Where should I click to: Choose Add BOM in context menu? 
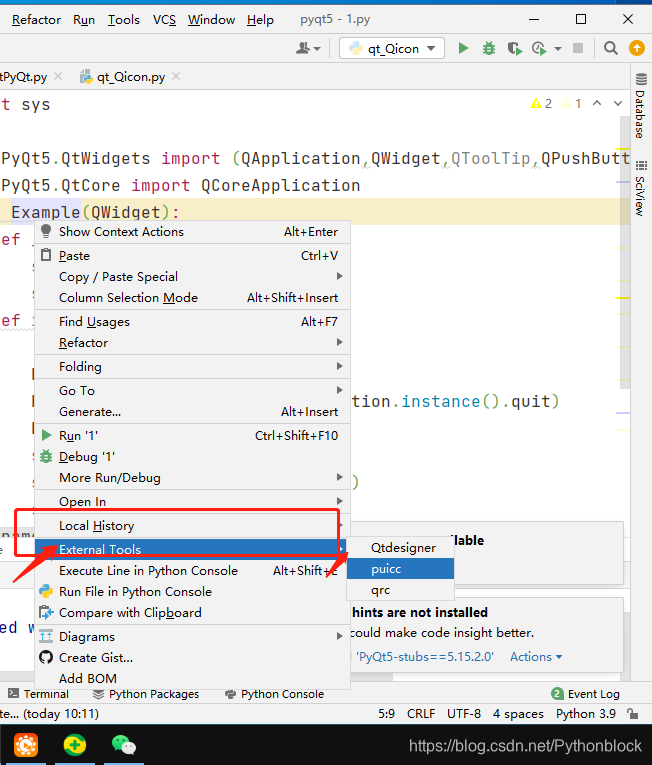click(193, 678)
